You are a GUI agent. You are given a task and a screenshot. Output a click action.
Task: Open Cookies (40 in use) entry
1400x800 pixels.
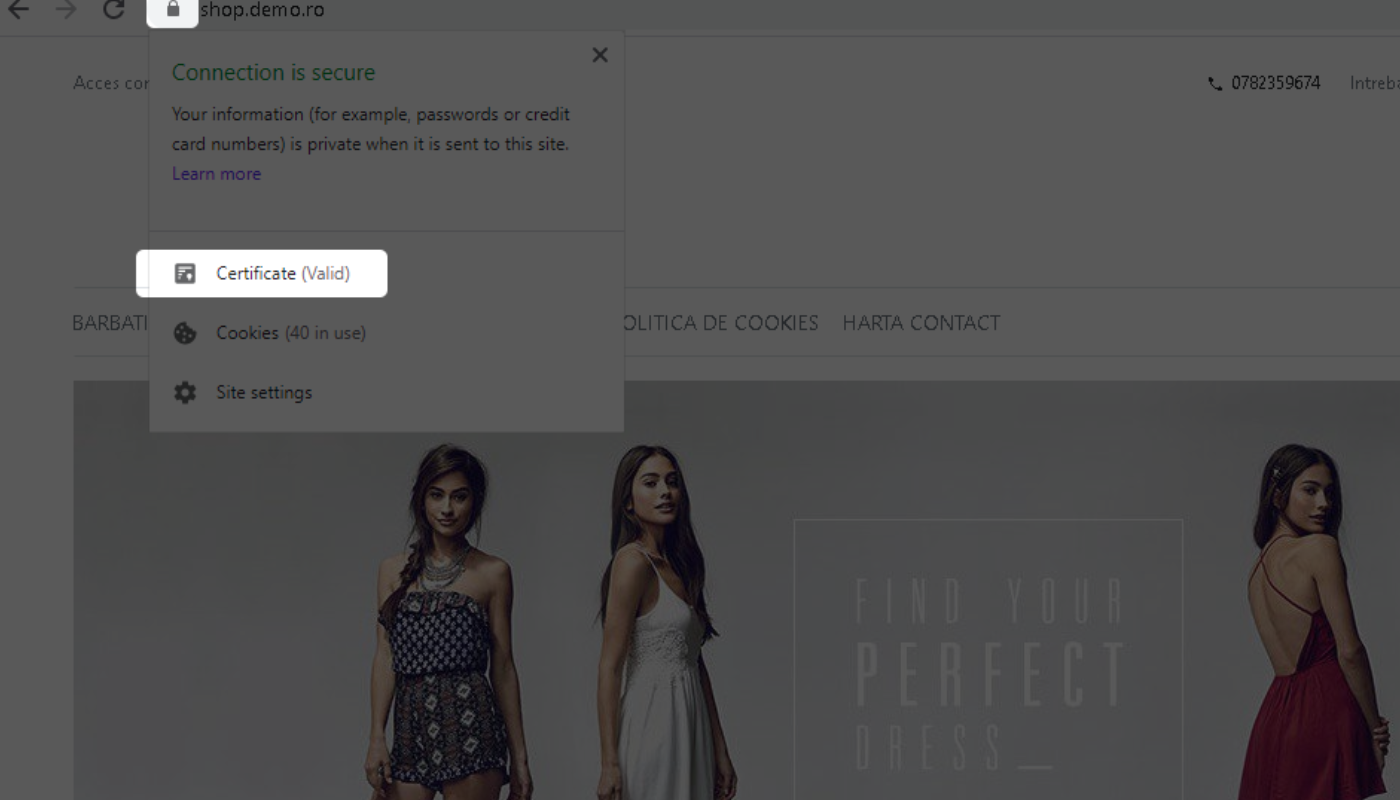tap(387, 333)
